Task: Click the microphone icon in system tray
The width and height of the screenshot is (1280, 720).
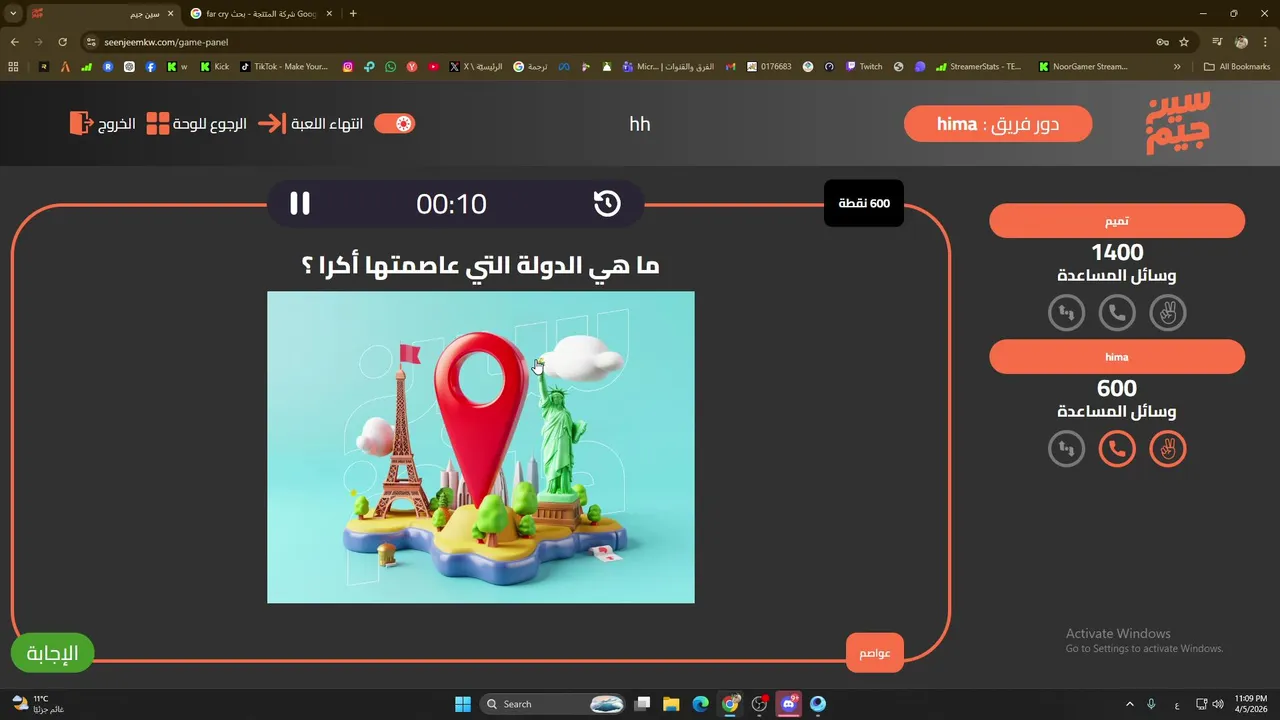Action: point(1152,704)
